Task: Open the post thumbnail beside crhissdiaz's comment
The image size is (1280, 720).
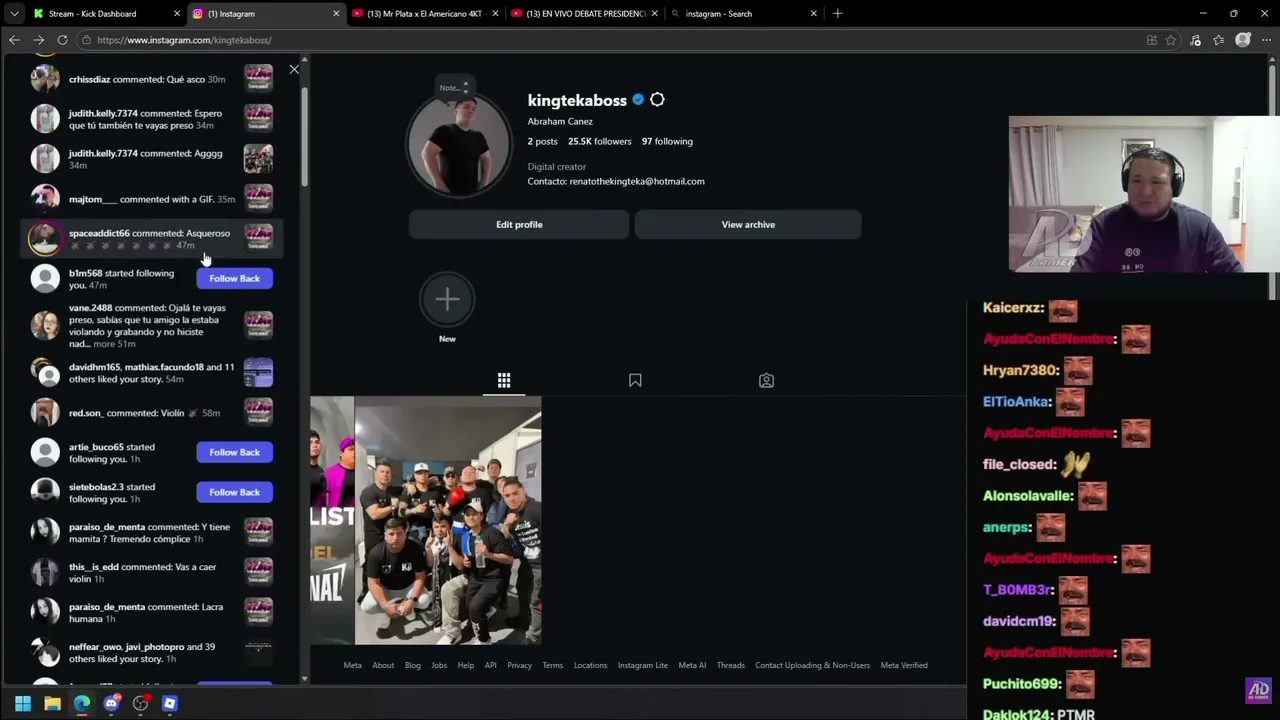Action: [258, 78]
